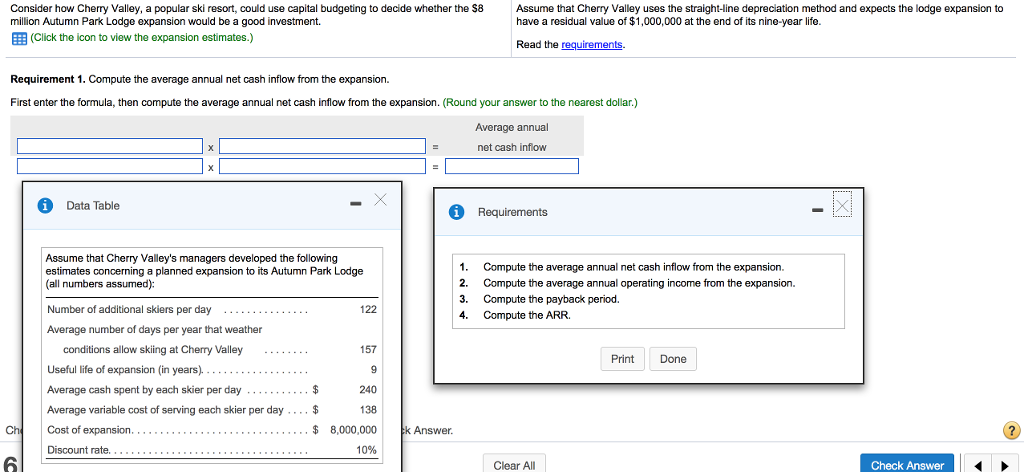Click the first formula input field, top row
Viewport: 1024px width, 472px height.
[x=110, y=146]
